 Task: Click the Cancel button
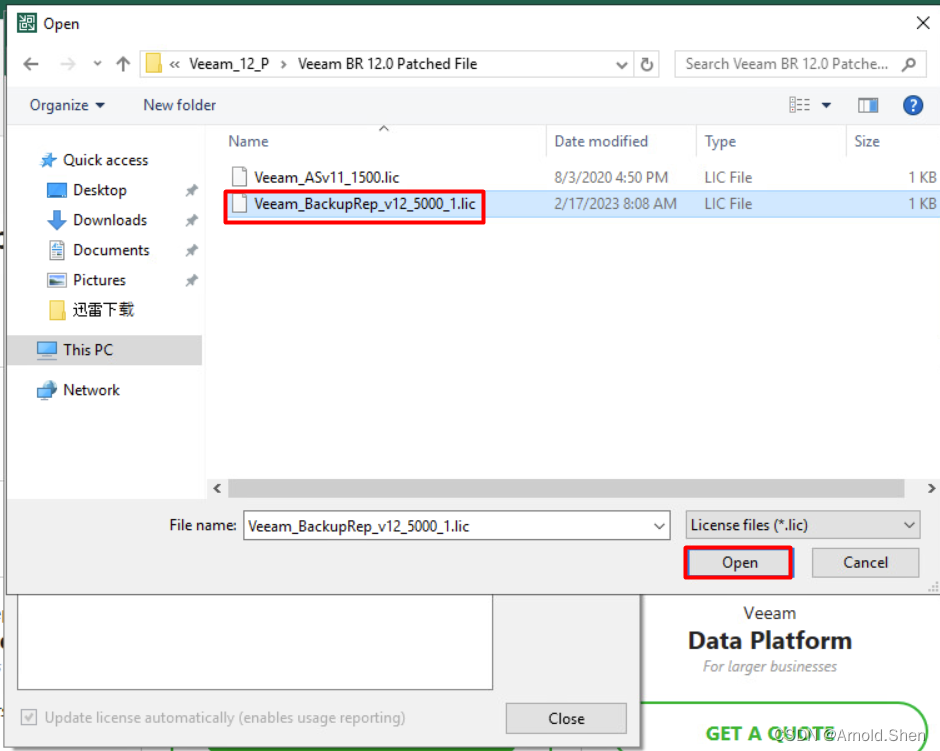pos(865,563)
